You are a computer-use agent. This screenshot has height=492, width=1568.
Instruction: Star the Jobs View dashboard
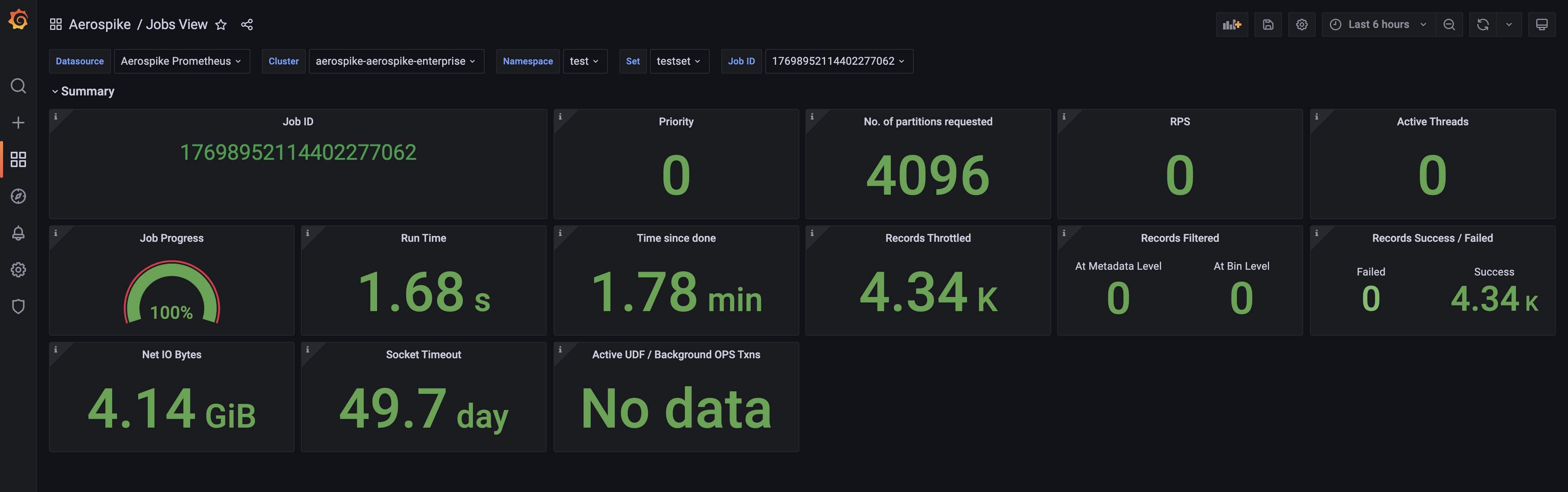click(x=221, y=25)
